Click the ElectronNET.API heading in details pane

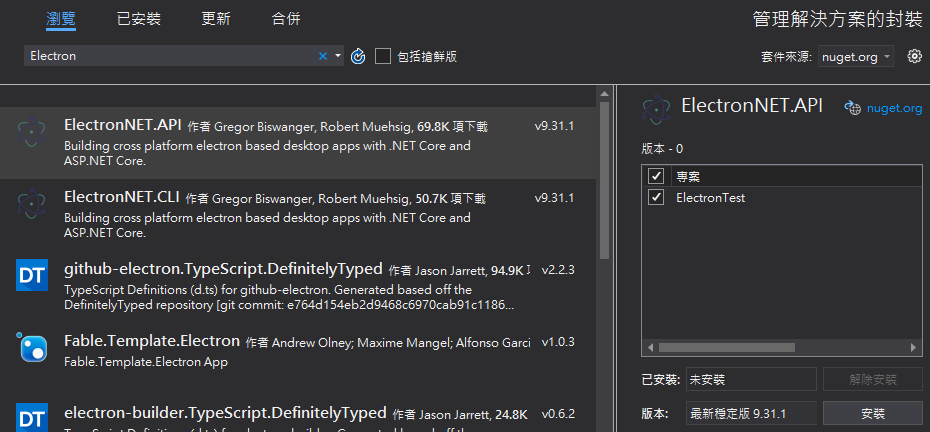(x=752, y=106)
